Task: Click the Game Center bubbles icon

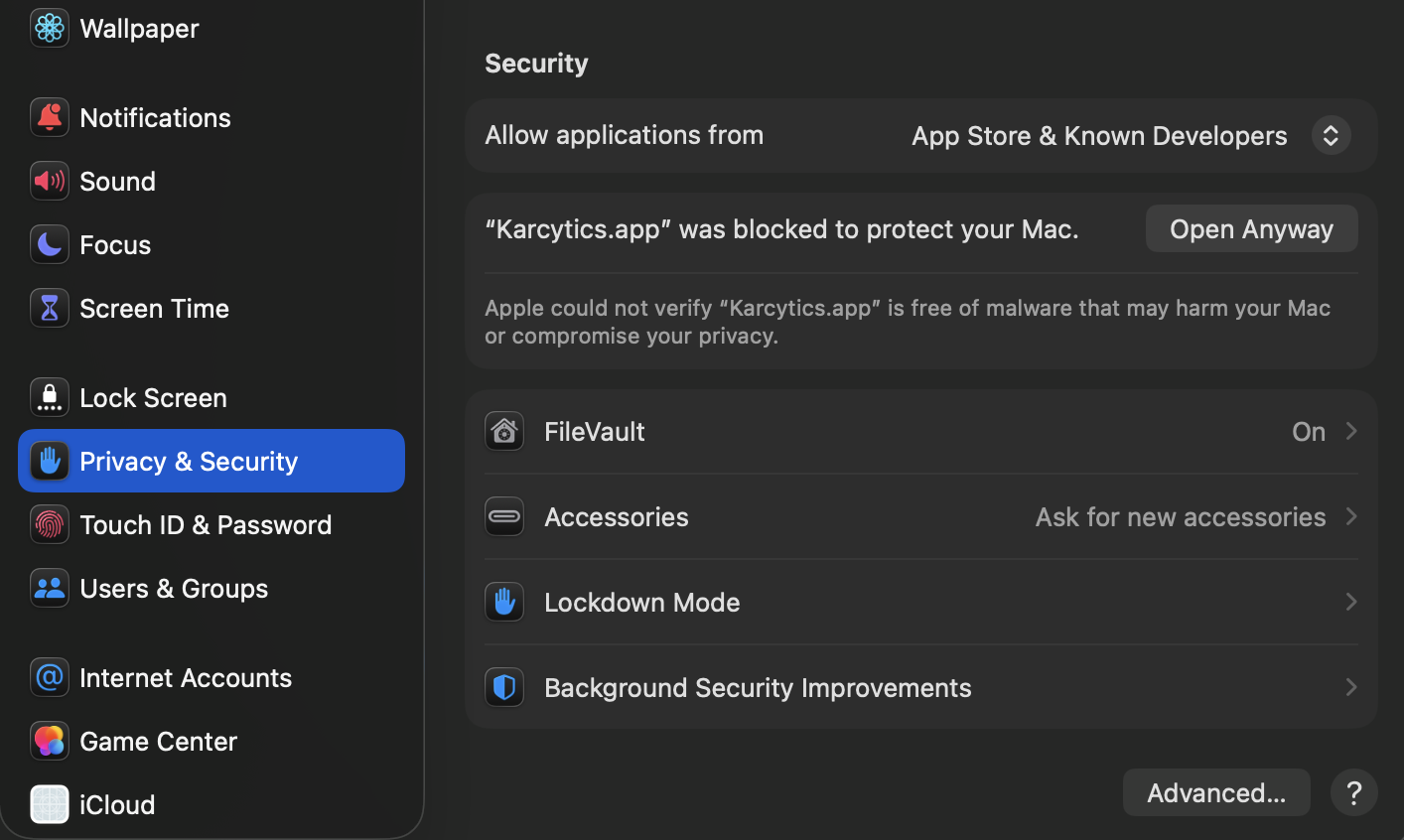Action: coord(50,741)
